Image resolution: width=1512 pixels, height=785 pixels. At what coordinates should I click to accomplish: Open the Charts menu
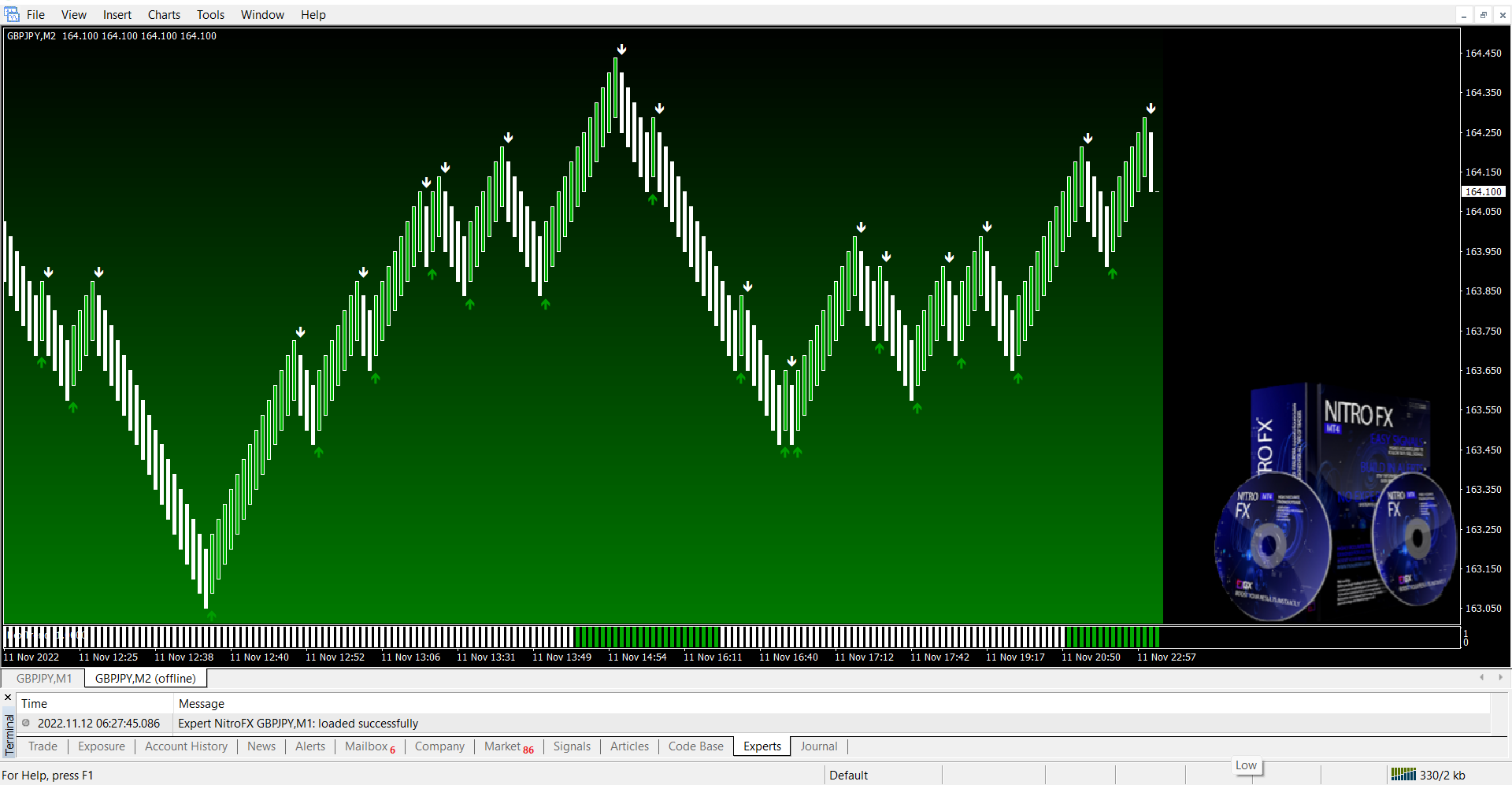tap(164, 15)
